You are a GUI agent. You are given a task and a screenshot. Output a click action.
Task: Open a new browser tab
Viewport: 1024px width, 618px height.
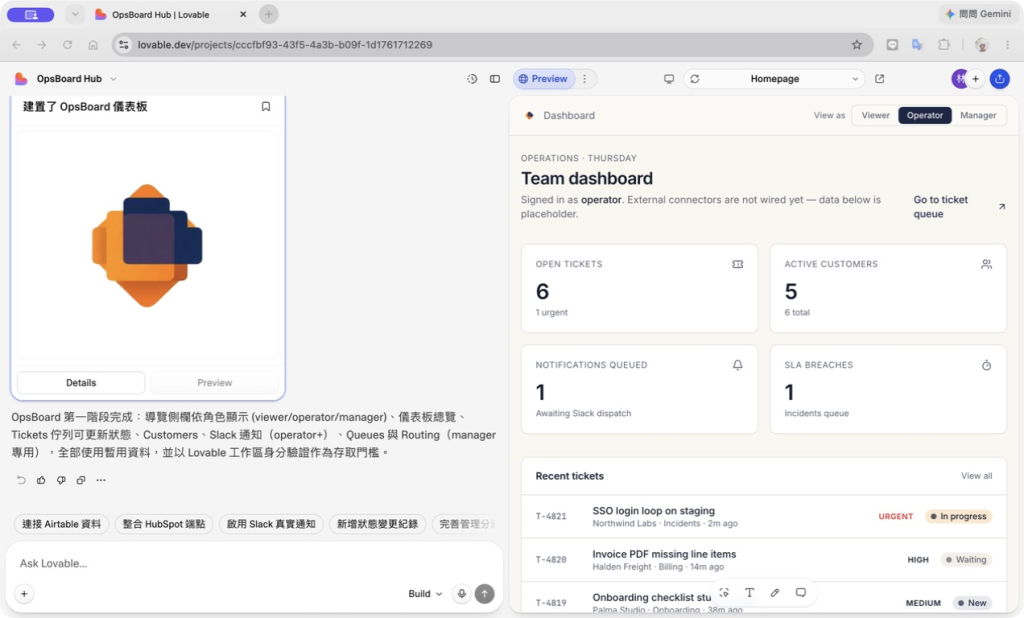point(268,14)
